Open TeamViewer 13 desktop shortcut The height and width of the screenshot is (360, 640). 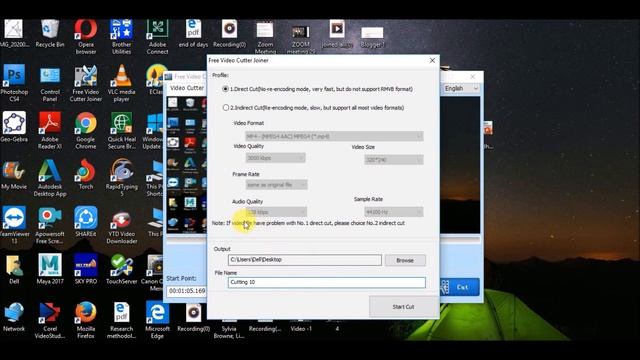click(14, 225)
